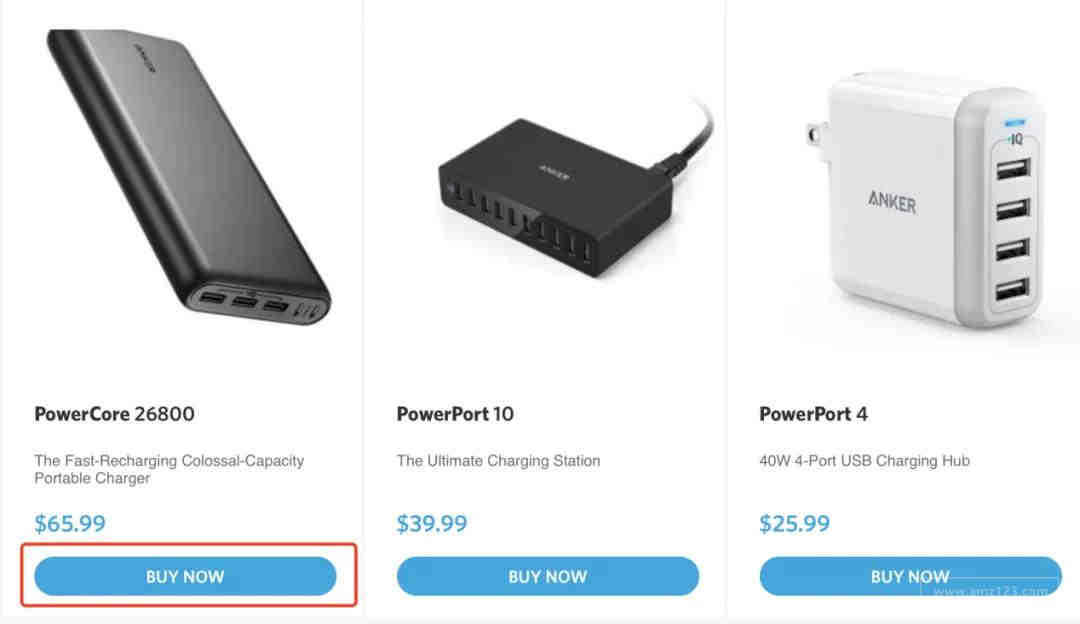
Task: Click the $65.99 price
Action: 70,523
